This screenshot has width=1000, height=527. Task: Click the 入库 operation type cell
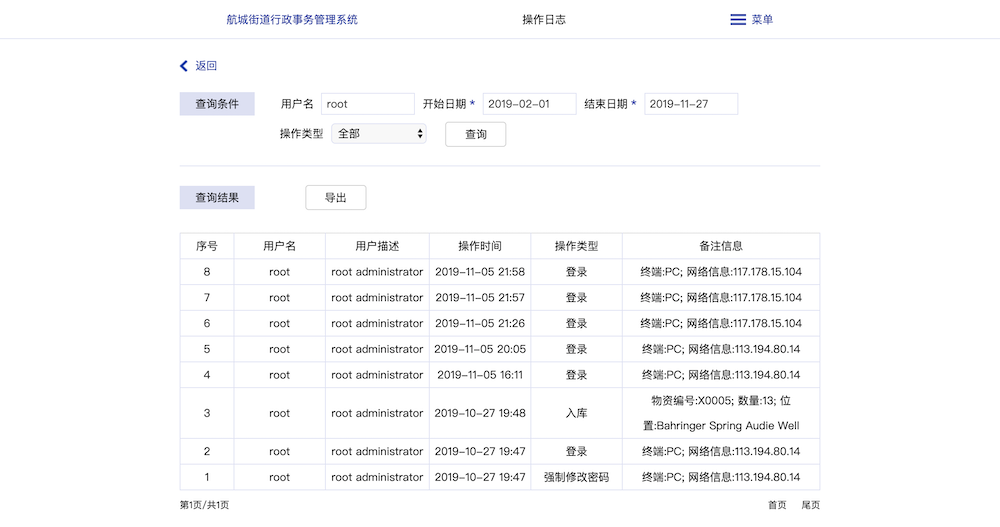pos(577,413)
